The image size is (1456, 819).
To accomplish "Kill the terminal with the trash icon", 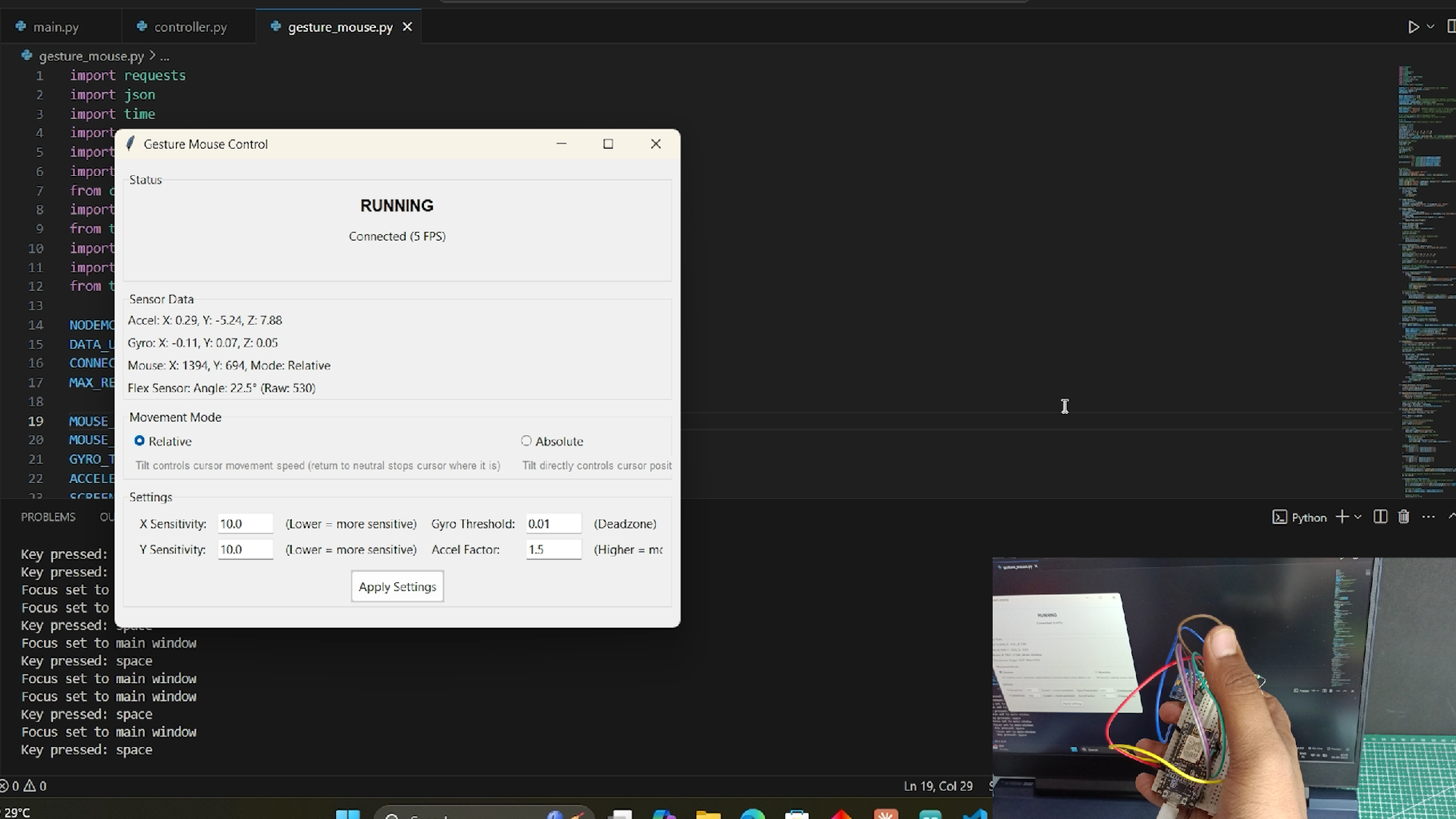I will tap(1403, 517).
